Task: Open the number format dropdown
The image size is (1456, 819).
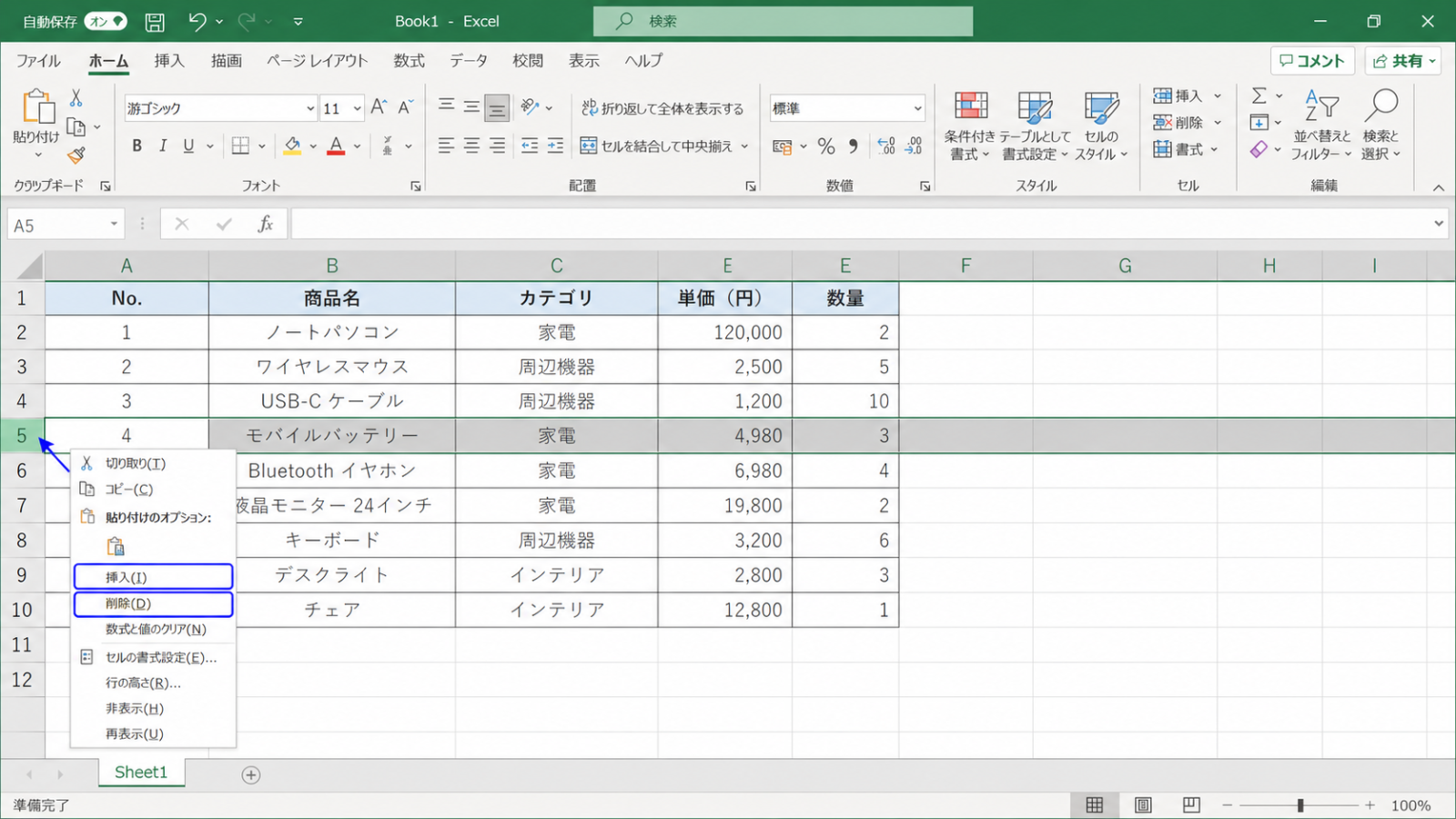Action: [x=917, y=108]
